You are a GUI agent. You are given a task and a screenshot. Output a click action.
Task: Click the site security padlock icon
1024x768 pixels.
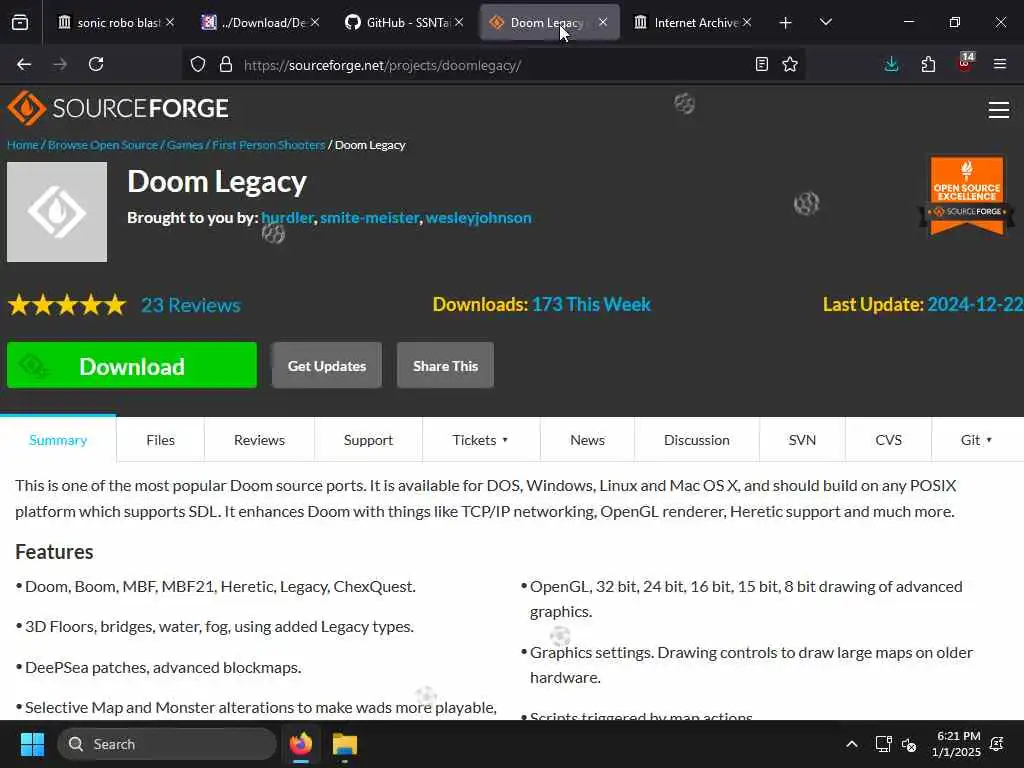226,64
